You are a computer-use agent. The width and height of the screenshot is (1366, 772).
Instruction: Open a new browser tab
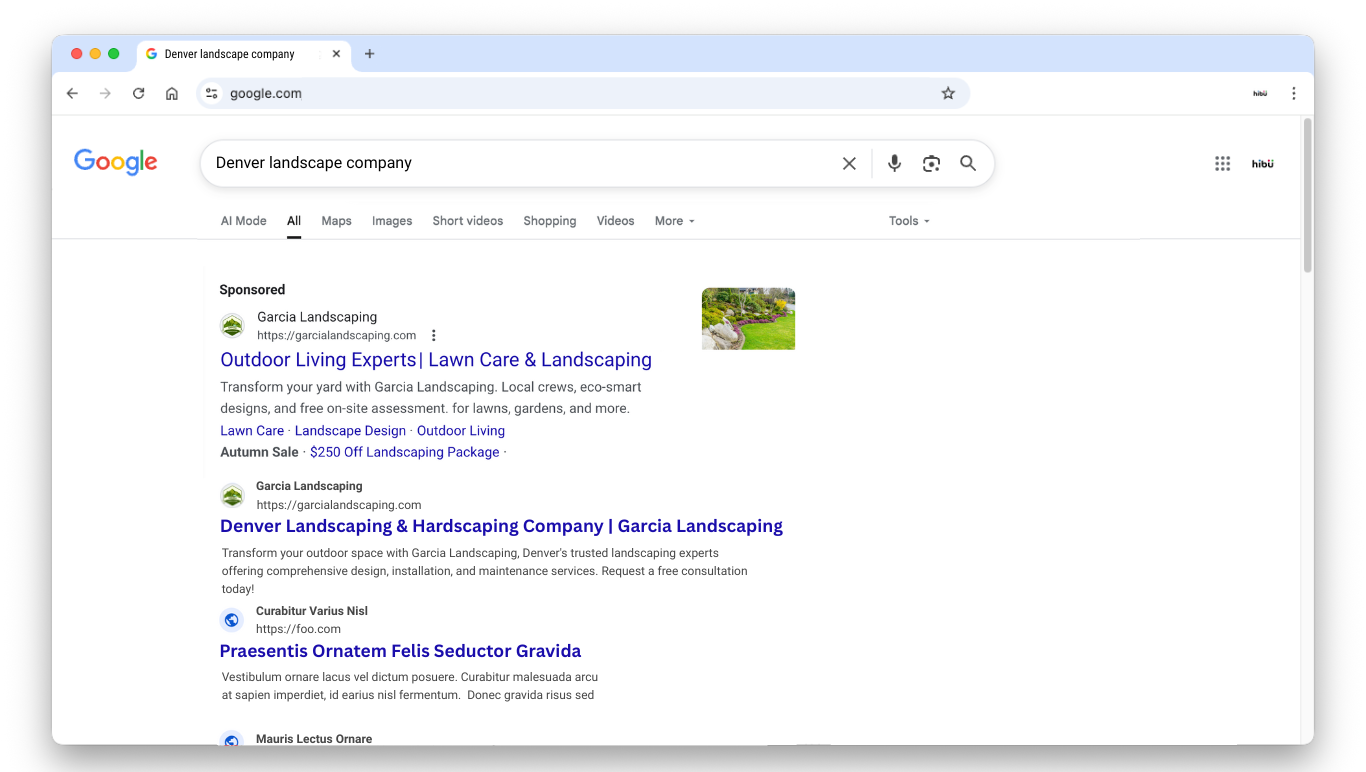coord(369,54)
